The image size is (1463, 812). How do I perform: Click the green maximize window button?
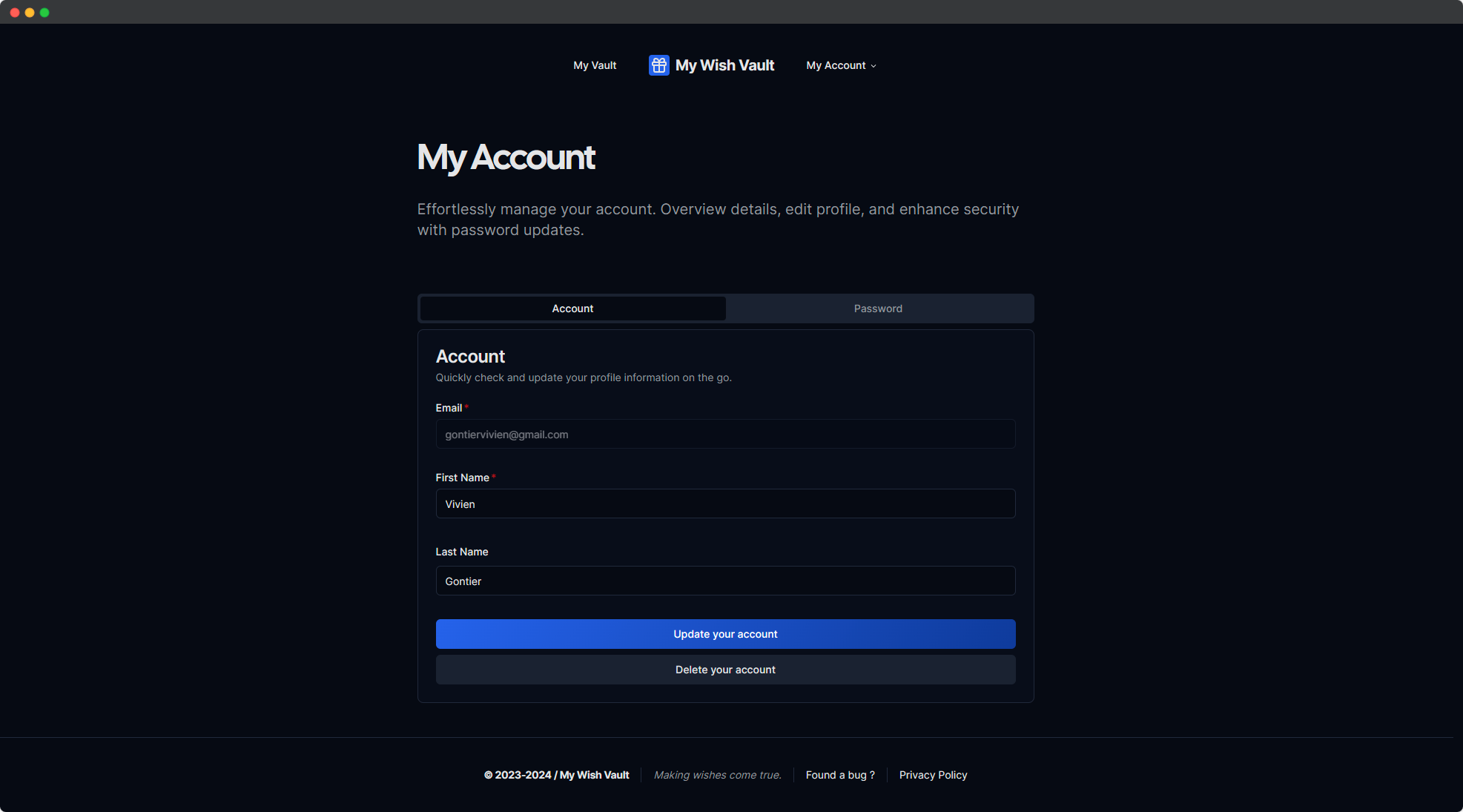(44, 13)
